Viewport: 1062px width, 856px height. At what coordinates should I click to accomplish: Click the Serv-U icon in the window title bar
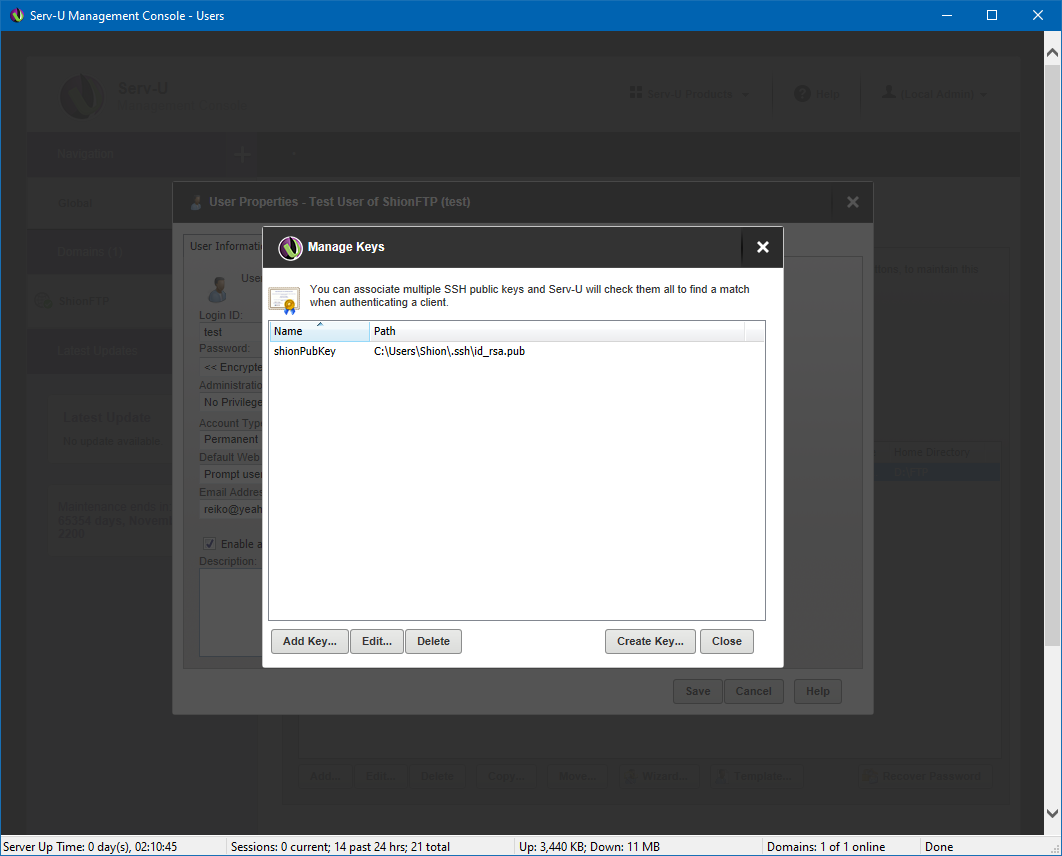pos(16,15)
